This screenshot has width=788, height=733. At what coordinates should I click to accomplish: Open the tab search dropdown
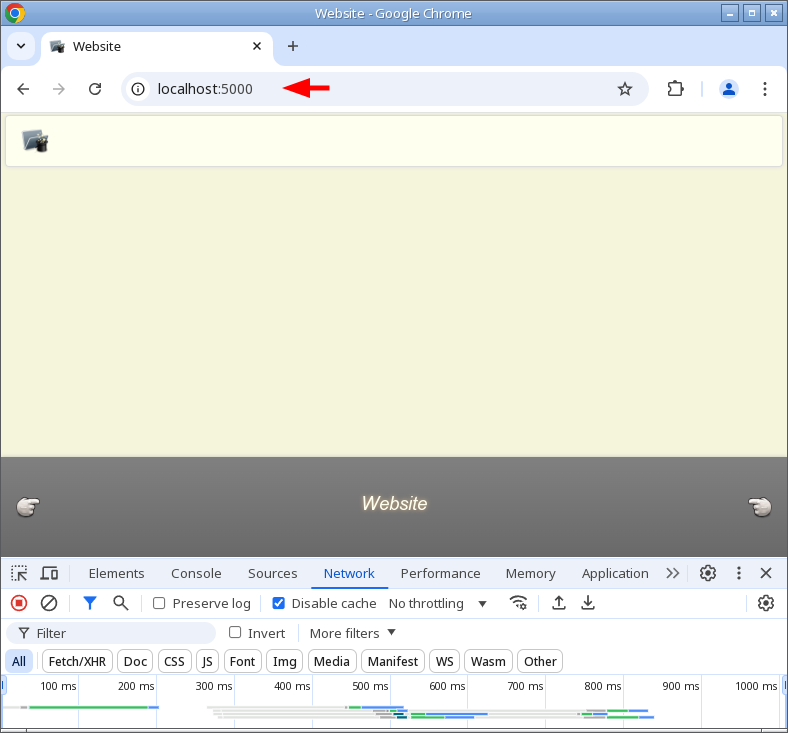click(x=21, y=46)
